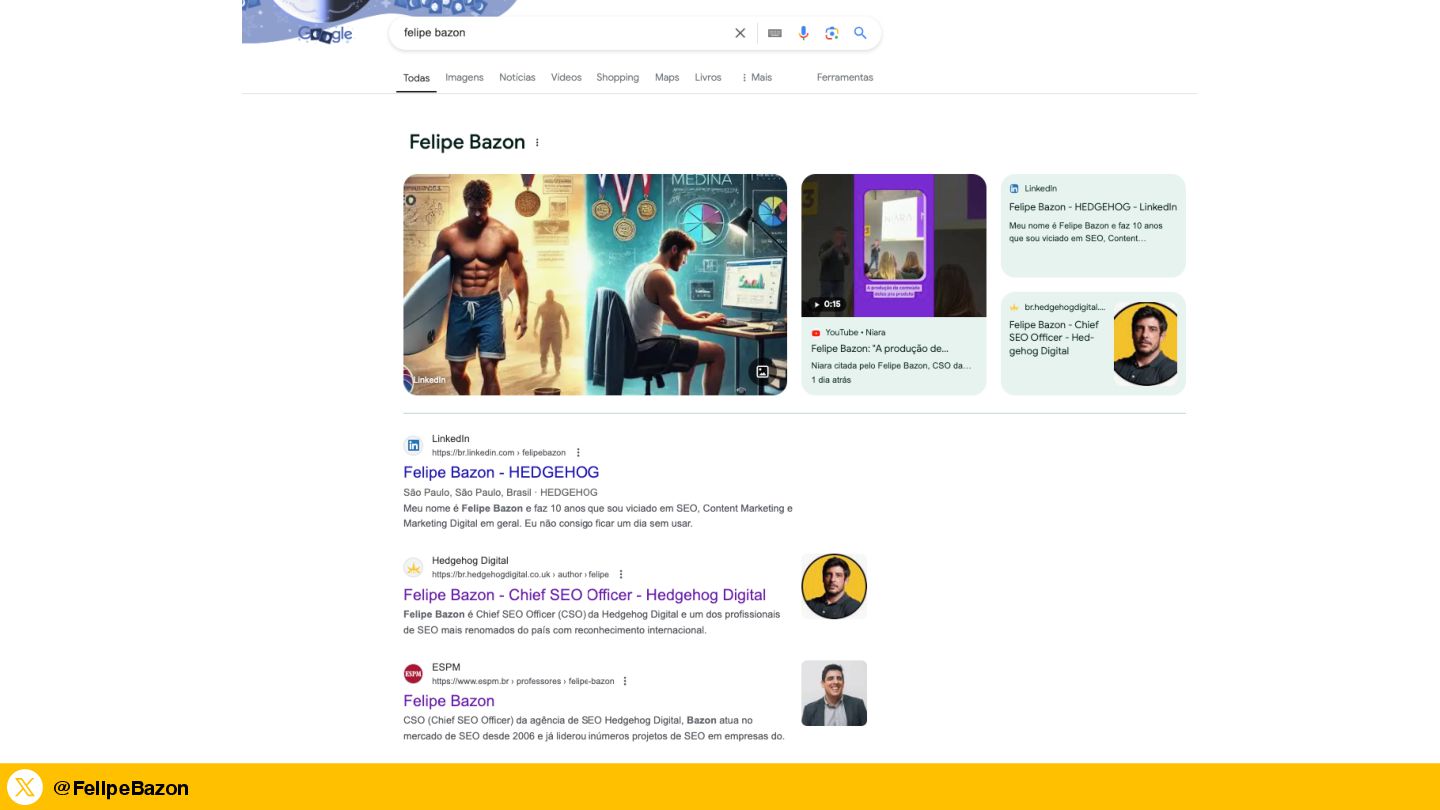Click the Google logo doodle
1440x810 pixels.
click(x=326, y=34)
